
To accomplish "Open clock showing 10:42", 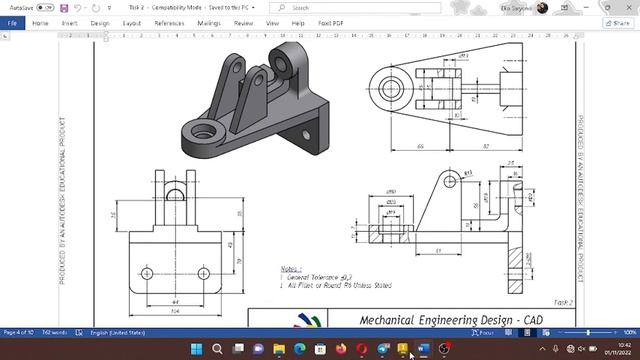I will 619,349.
